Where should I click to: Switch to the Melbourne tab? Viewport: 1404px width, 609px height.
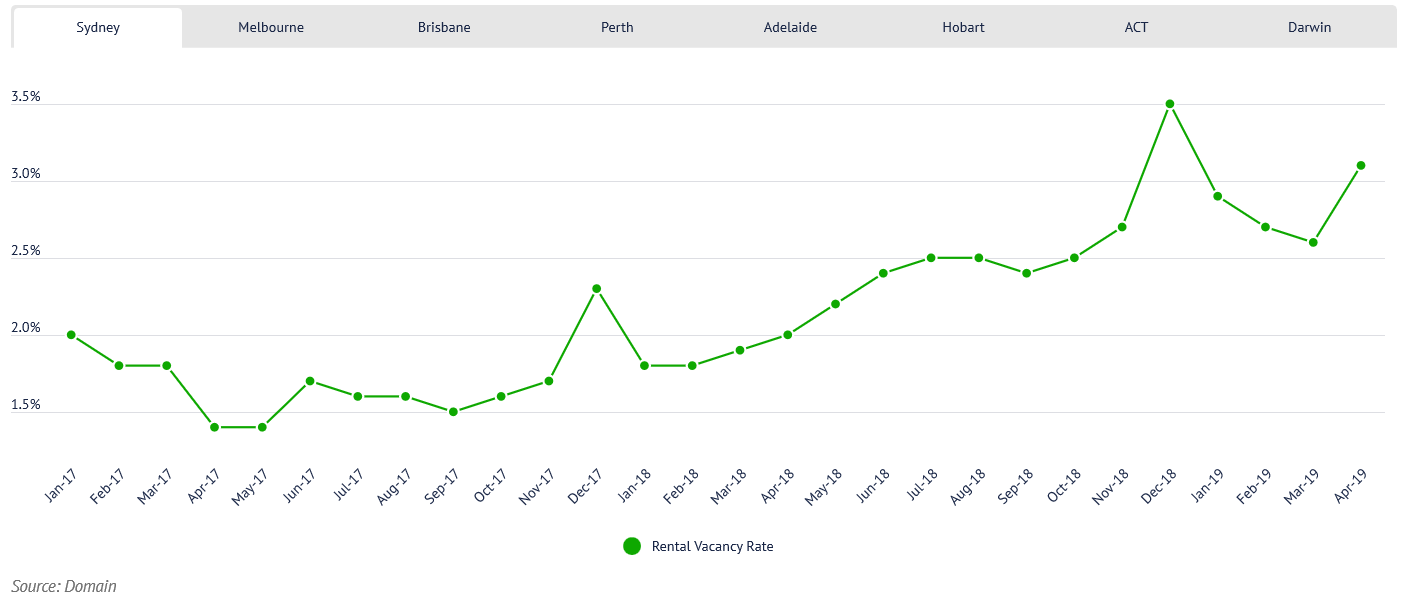[x=271, y=27]
